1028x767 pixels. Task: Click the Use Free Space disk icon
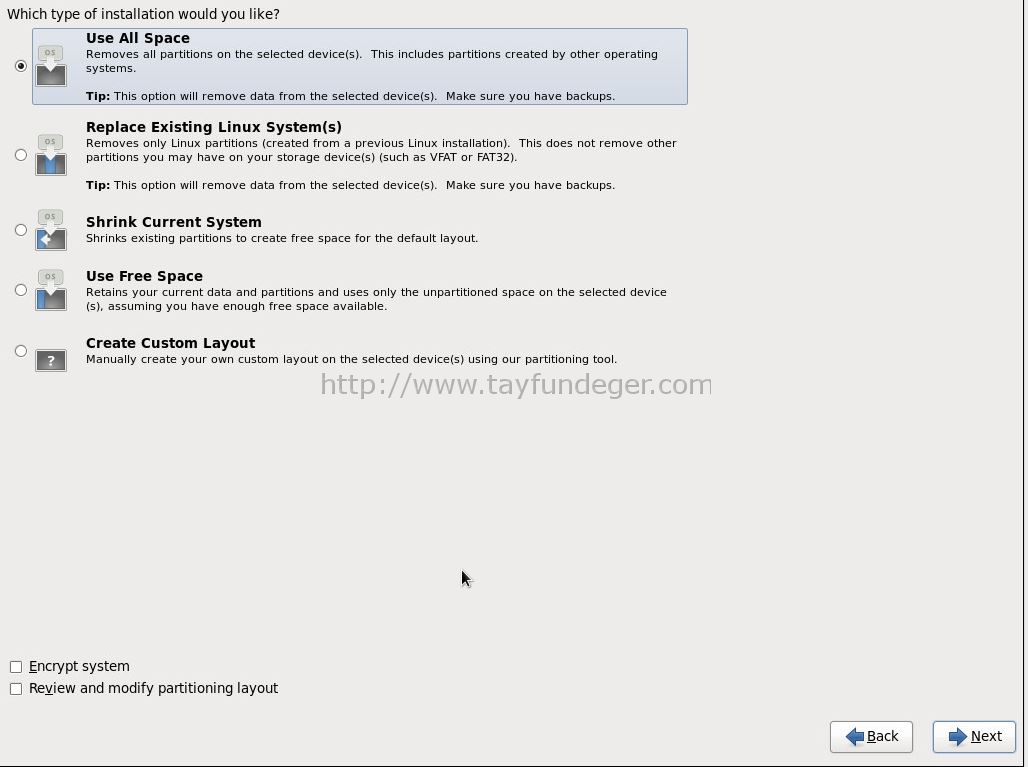[x=50, y=290]
